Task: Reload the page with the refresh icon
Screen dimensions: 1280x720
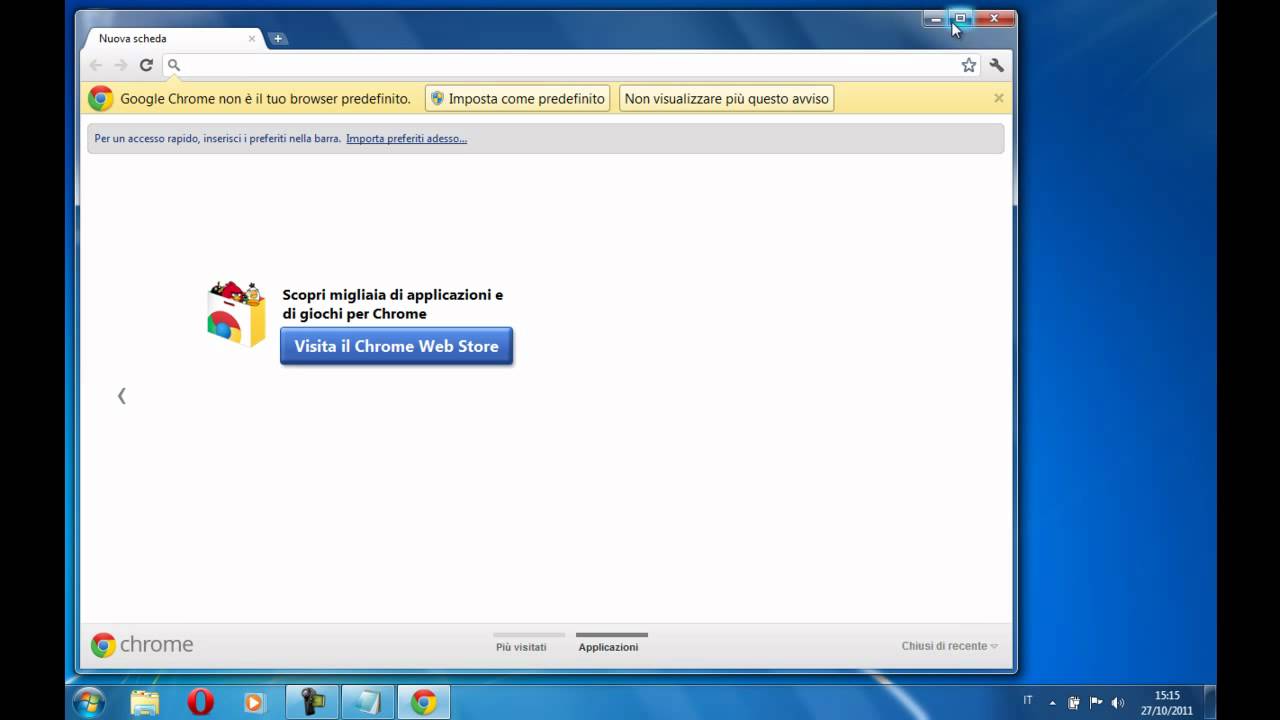Action: point(146,65)
